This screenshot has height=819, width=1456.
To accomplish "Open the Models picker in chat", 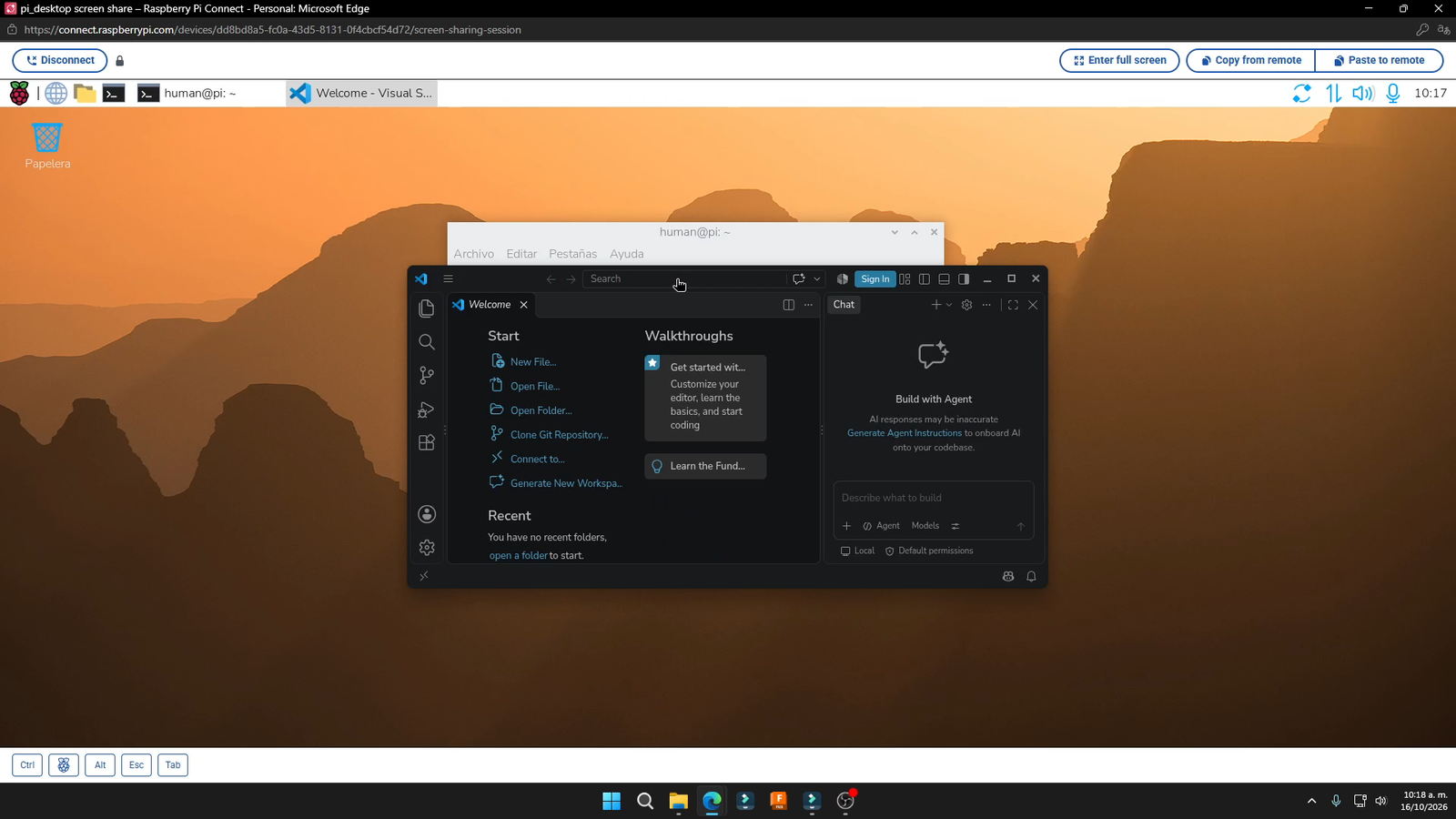I will tap(925, 526).
